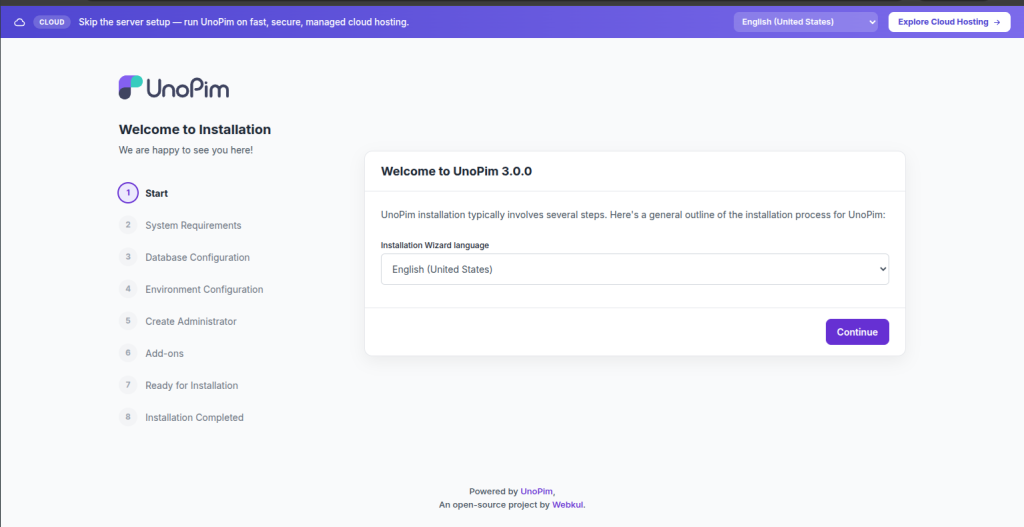This screenshot has height=527, width=1024.
Task: Click the 'Welcome to Installation' heading
Action: [x=195, y=129]
